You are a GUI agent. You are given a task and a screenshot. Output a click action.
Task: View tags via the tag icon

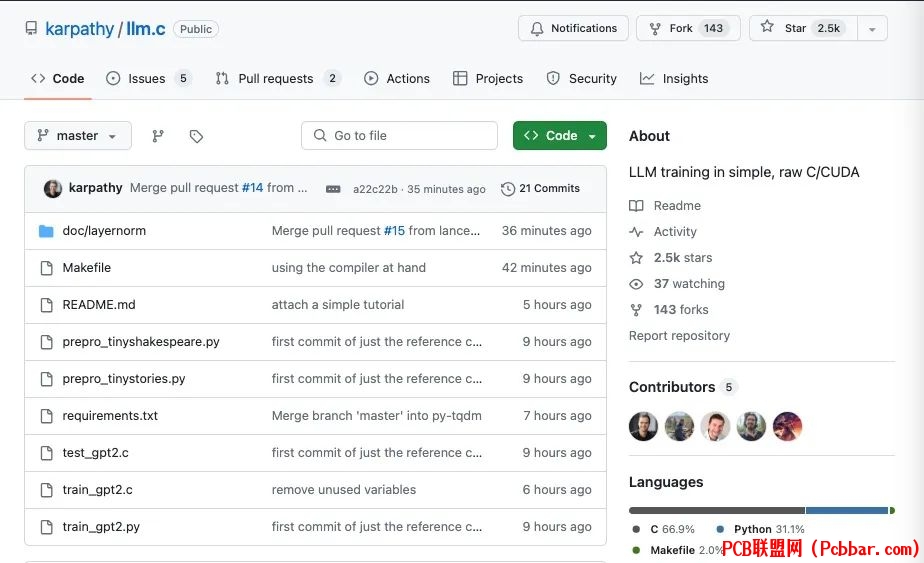[x=196, y=136]
